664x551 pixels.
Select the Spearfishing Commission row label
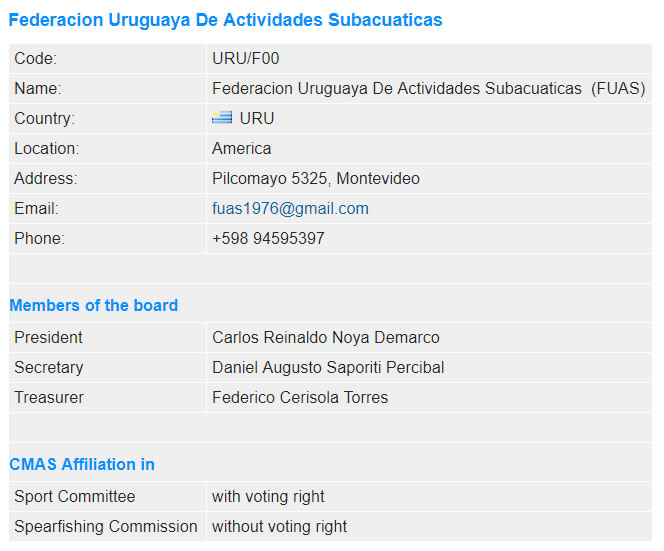tap(106, 526)
